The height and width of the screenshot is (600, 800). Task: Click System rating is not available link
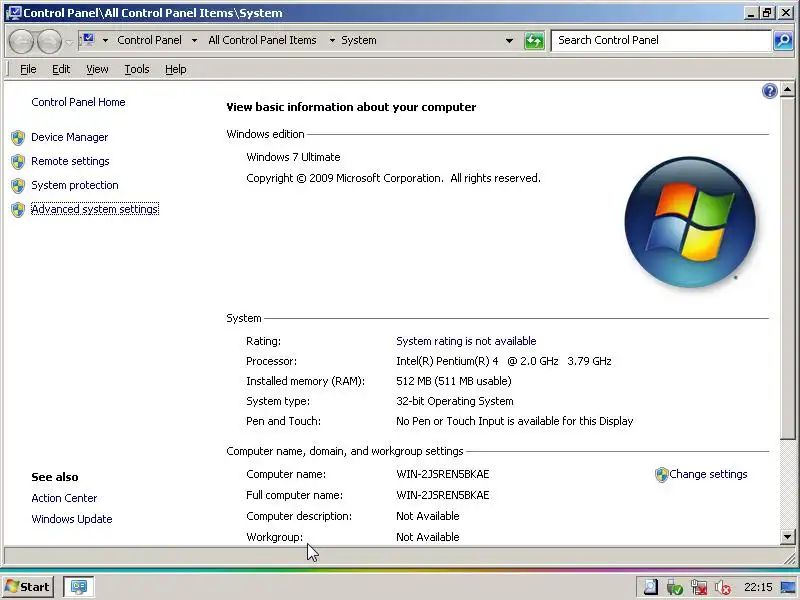coord(466,341)
